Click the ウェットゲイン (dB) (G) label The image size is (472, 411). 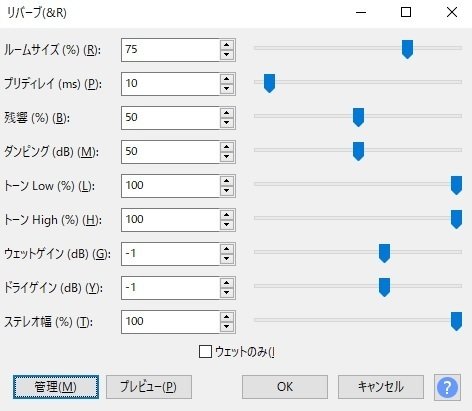[57, 254]
